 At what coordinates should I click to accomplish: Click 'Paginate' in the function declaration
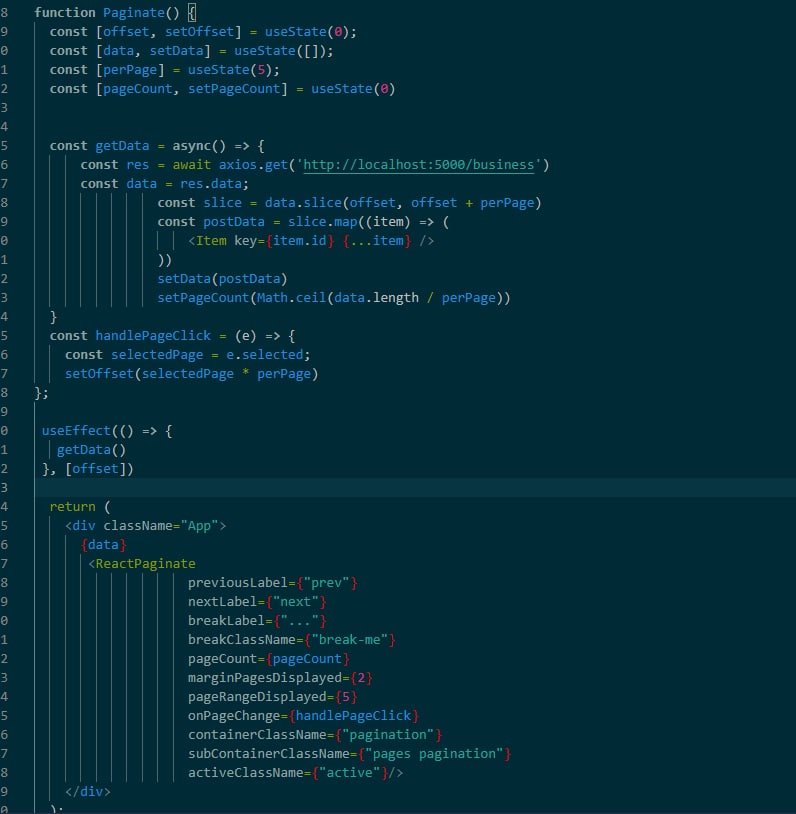click(x=133, y=13)
